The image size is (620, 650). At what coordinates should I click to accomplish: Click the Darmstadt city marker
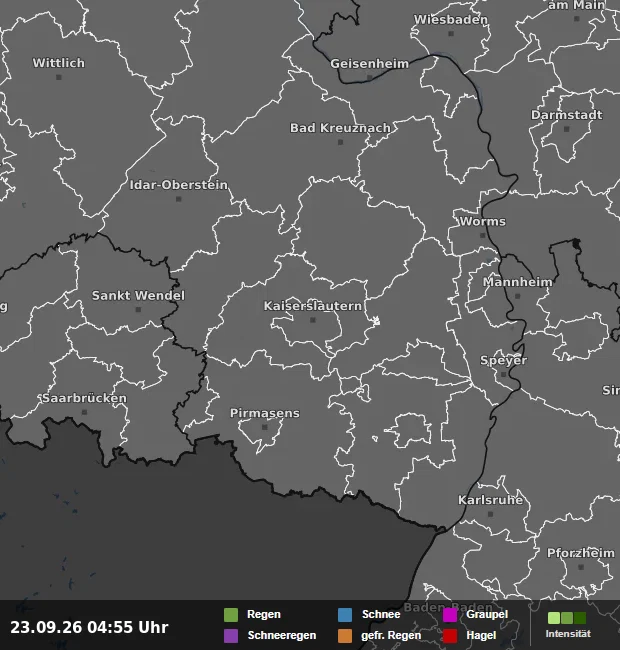567,129
